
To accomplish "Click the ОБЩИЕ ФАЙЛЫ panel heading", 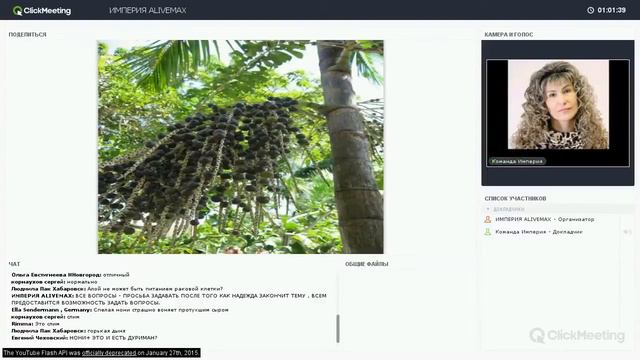I will [367, 264].
